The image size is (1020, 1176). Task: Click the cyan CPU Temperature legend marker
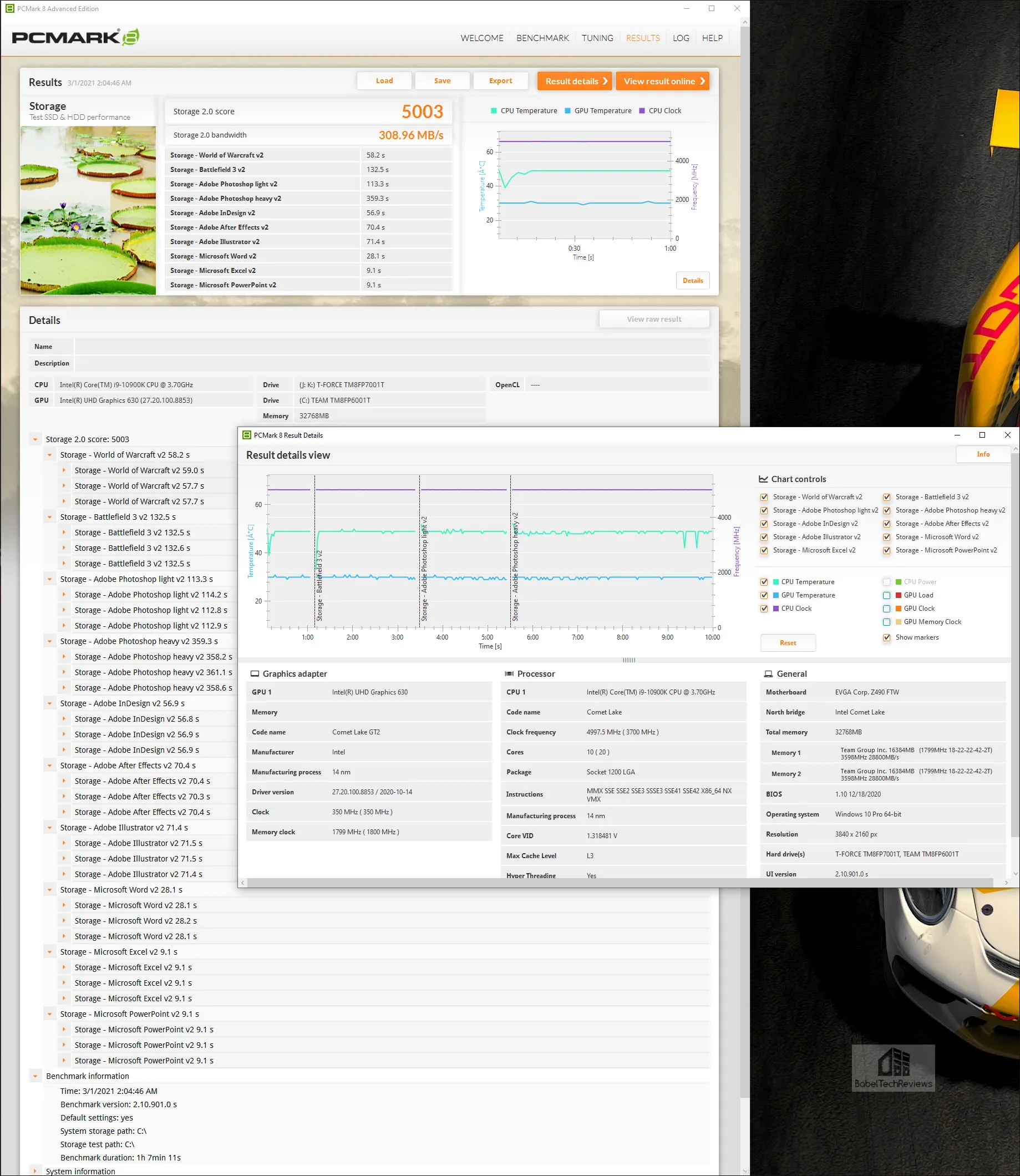[494, 111]
